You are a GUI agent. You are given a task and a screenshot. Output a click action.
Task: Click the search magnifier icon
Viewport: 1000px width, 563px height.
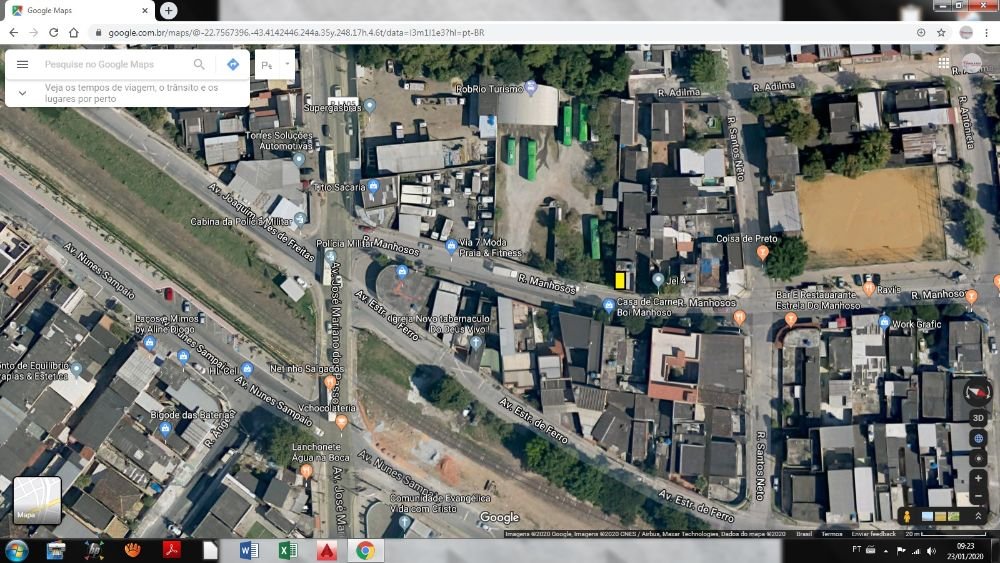[x=199, y=64]
